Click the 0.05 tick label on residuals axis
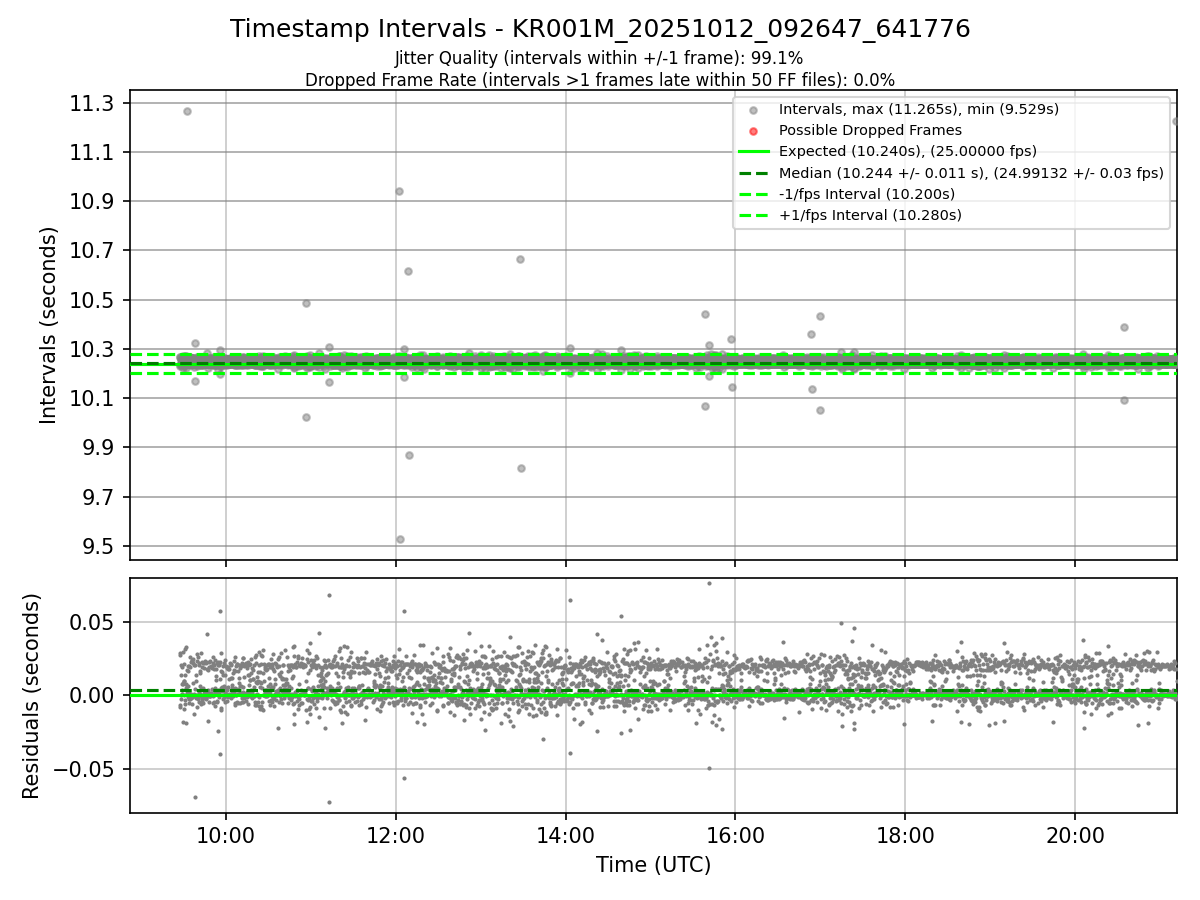This screenshot has width=1200, height=900. (x=94, y=622)
